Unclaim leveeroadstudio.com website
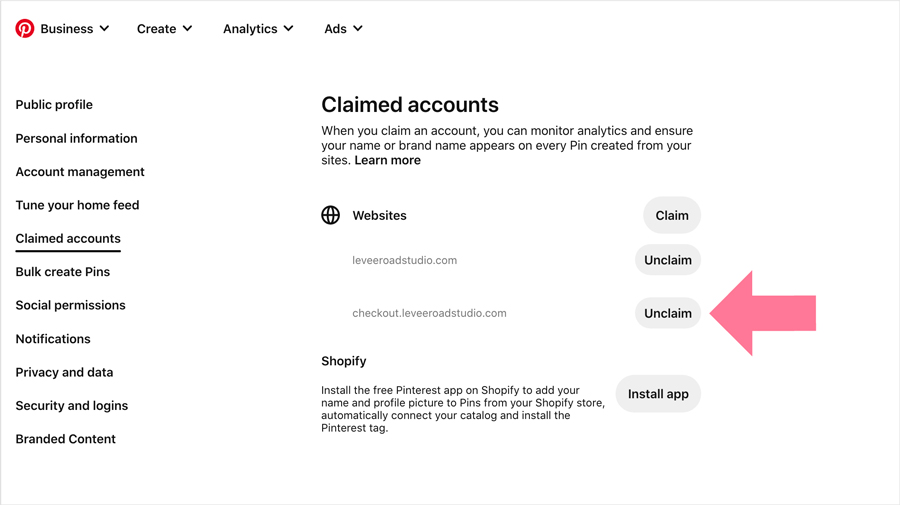 click(667, 260)
